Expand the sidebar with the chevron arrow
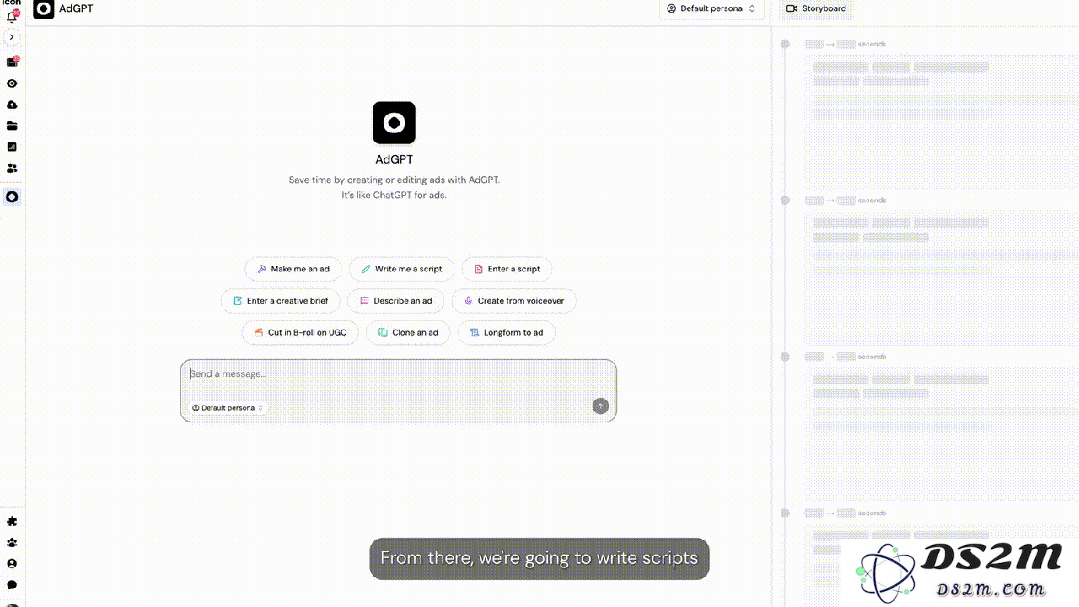 (x=12, y=37)
